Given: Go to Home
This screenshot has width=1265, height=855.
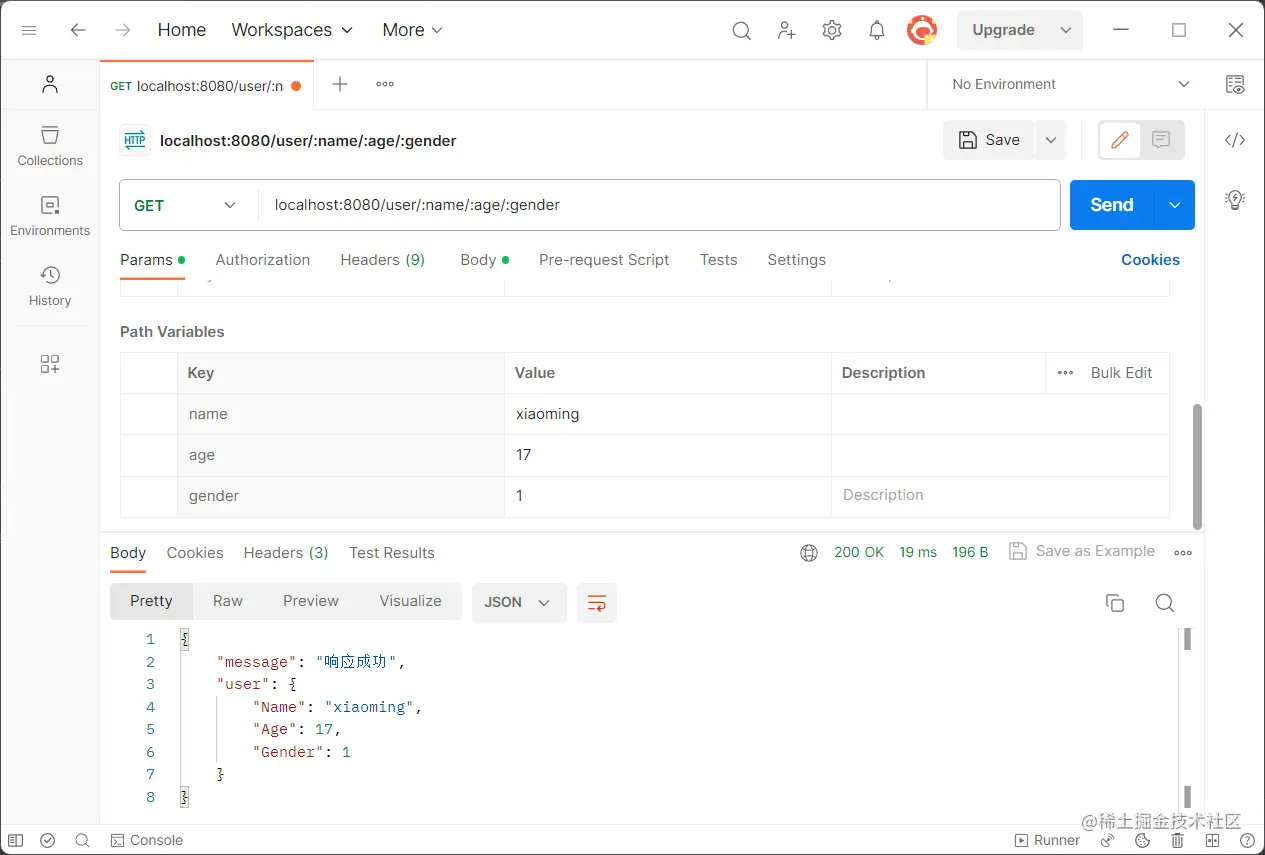Looking at the screenshot, I should click(x=182, y=30).
